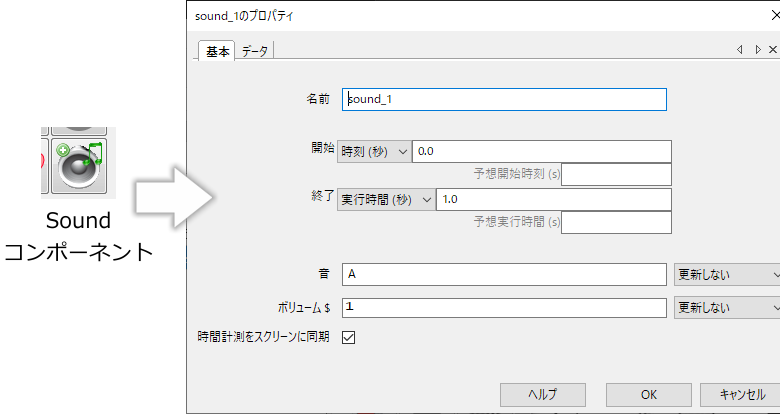
Task: Click the start time field showing 0.0
Action: (x=542, y=151)
